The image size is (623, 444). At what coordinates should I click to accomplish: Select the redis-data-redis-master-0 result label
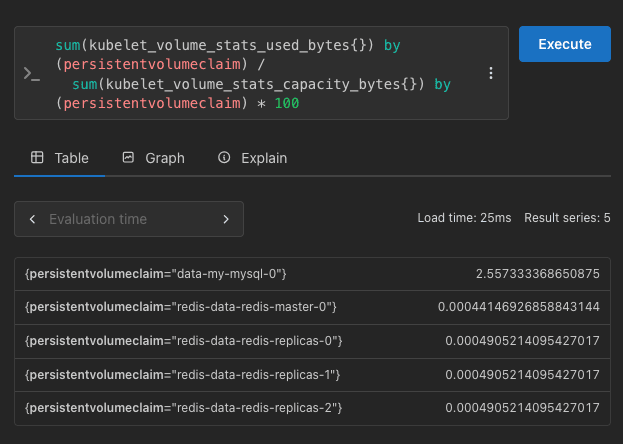[181, 307]
